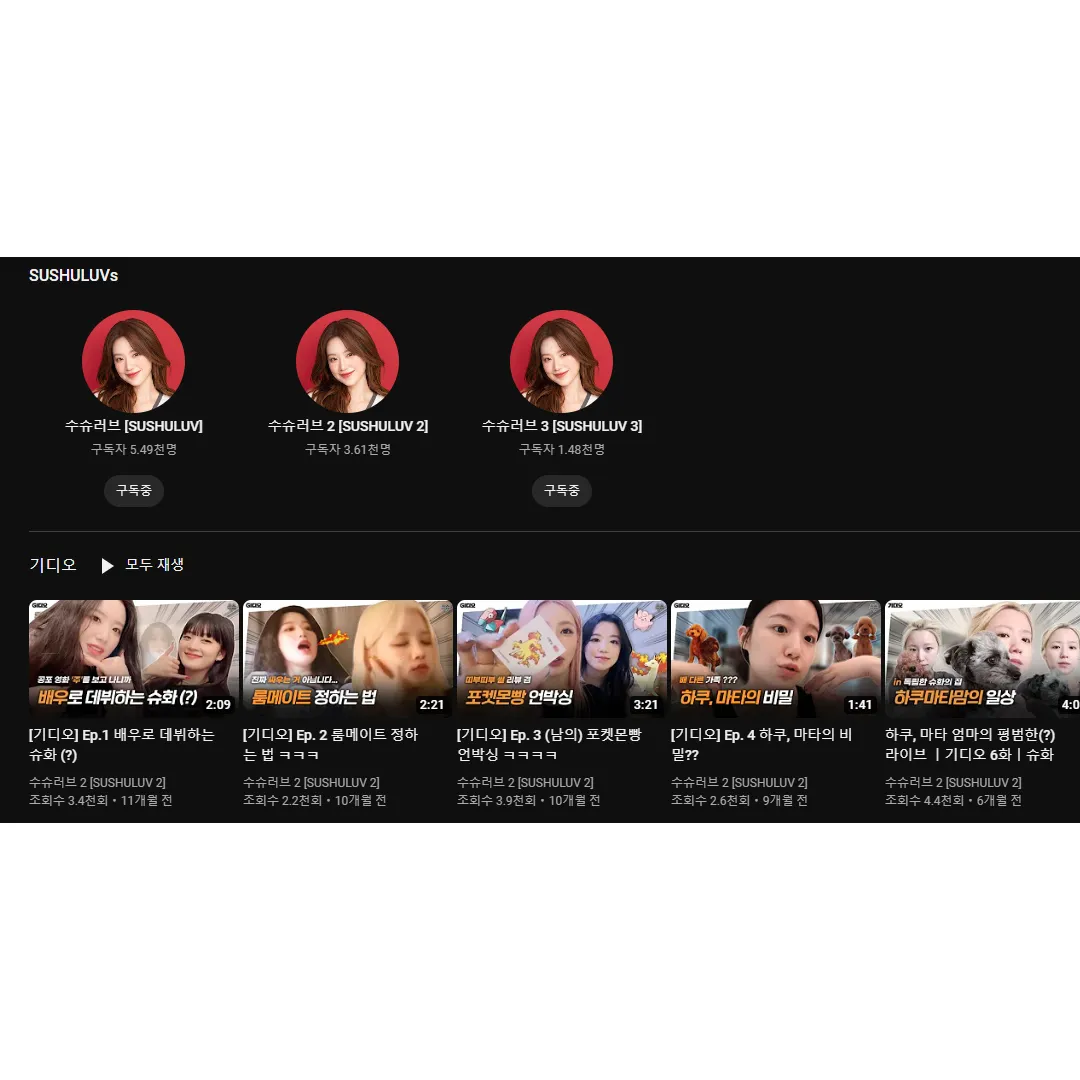This screenshot has height=1080, width=1080.
Task: Open the 하쿠마타맘의 일상 thumbnail
Action: click(x=981, y=658)
